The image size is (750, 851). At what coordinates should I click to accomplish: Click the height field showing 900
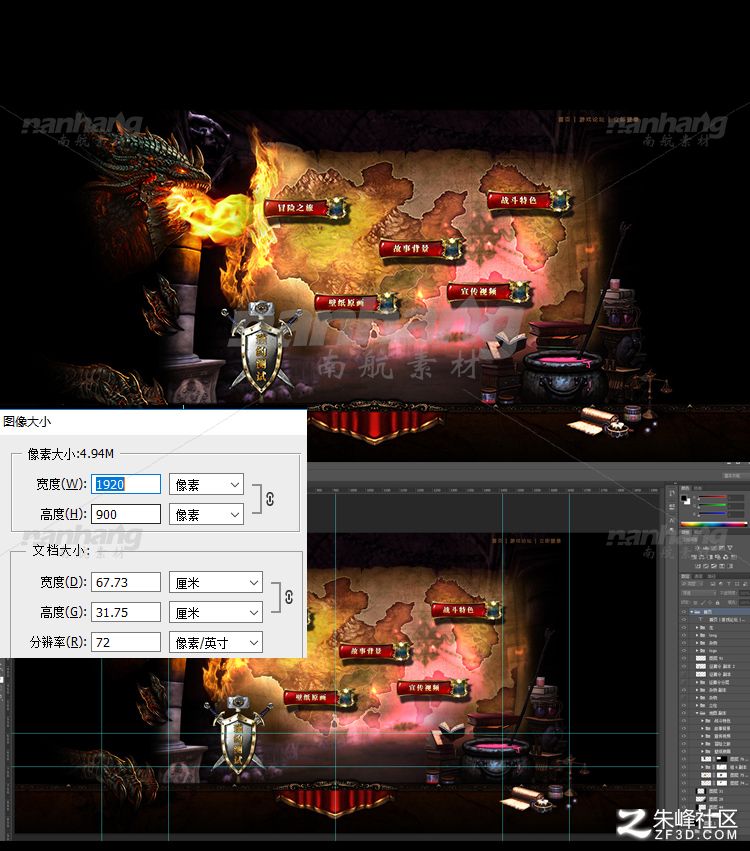pos(126,515)
